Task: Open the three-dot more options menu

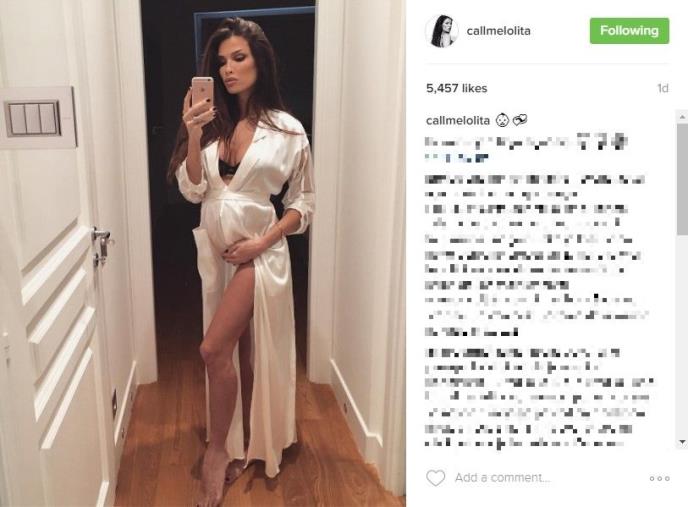Action: (x=660, y=478)
